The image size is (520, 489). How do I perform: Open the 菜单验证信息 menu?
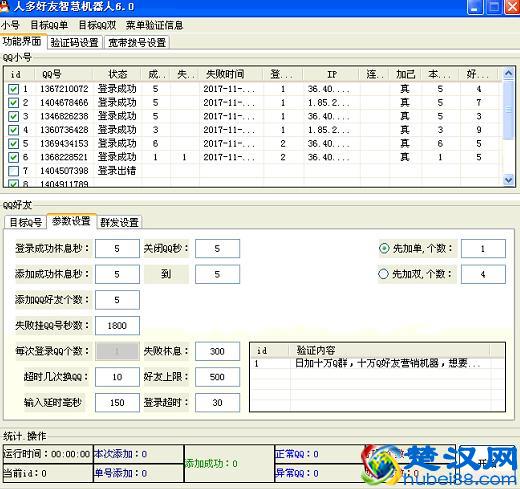coord(154,25)
